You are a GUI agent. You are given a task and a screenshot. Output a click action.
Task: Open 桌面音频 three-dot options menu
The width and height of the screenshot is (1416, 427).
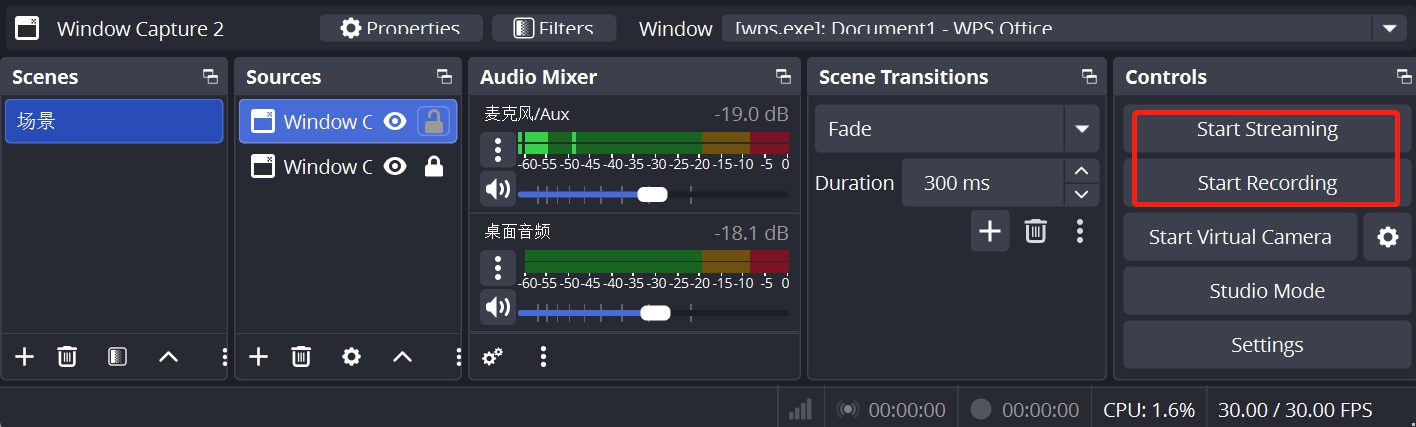[497, 267]
